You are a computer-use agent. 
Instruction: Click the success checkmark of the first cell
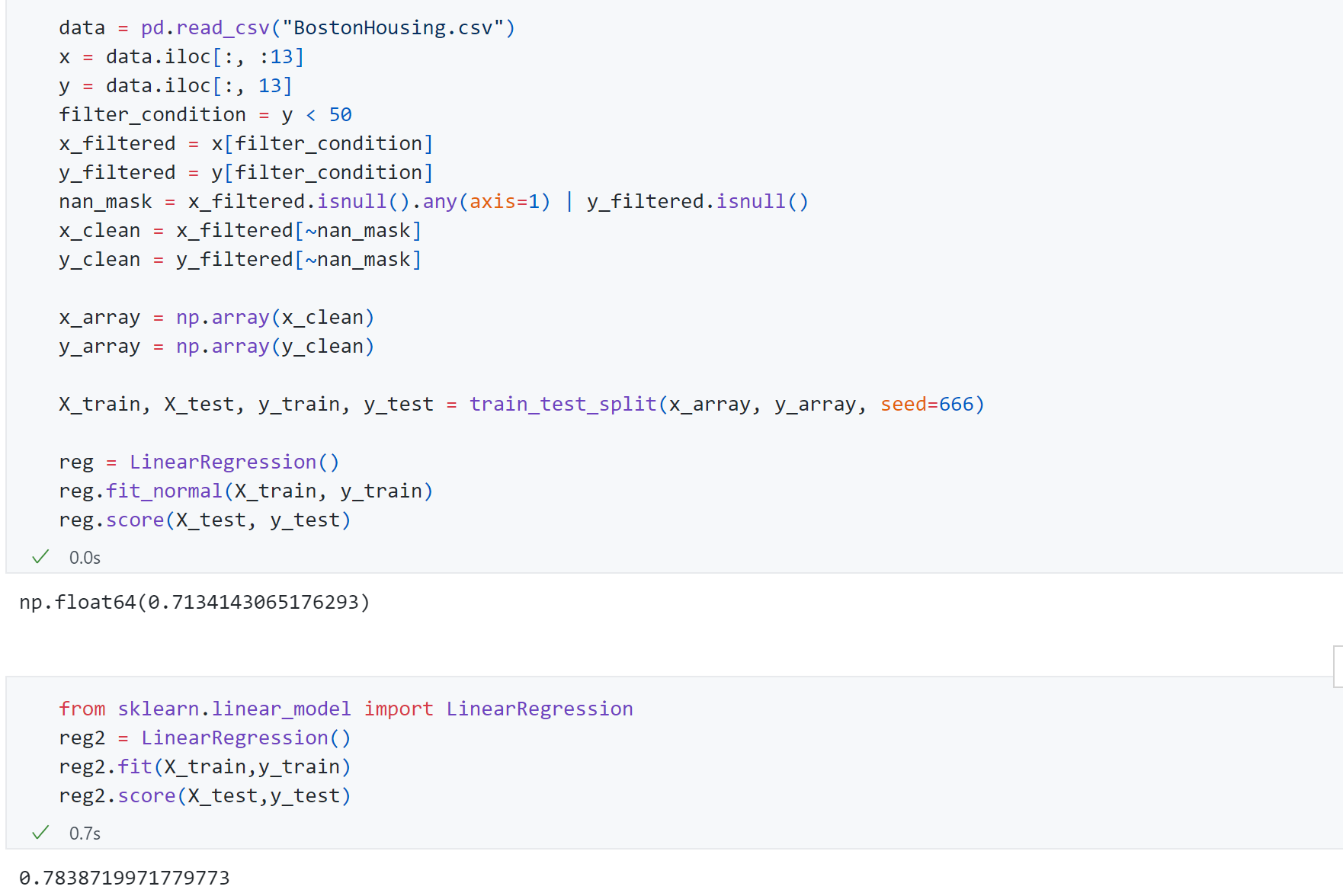click(x=40, y=557)
